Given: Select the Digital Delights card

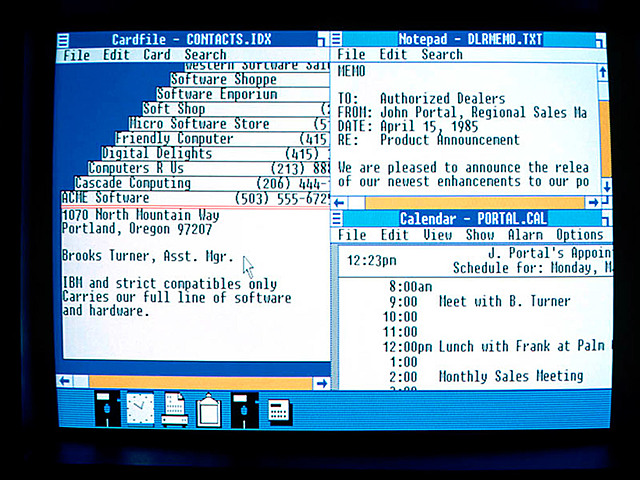Looking at the screenshot, I should point(216,153).
